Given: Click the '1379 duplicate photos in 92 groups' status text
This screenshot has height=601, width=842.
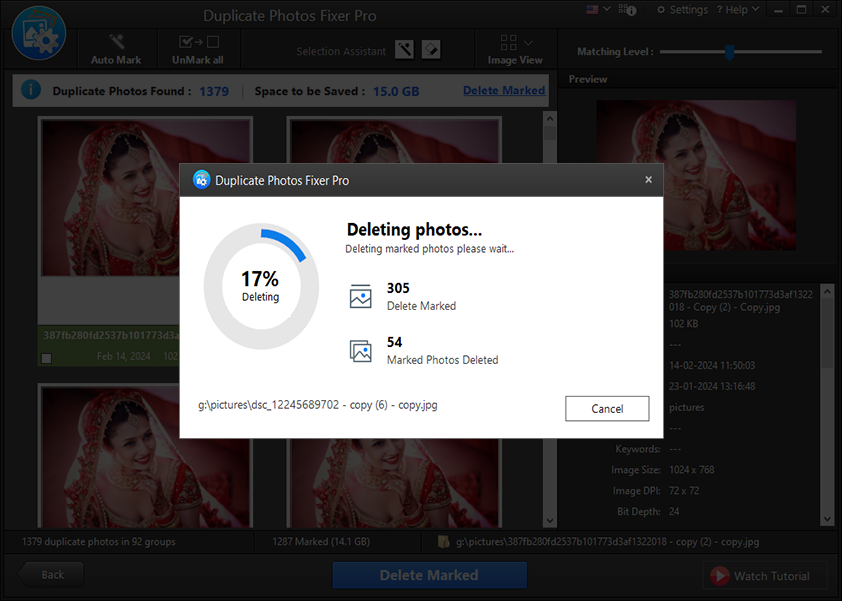Looking at the screenshot, I should [x=99, y=541].
